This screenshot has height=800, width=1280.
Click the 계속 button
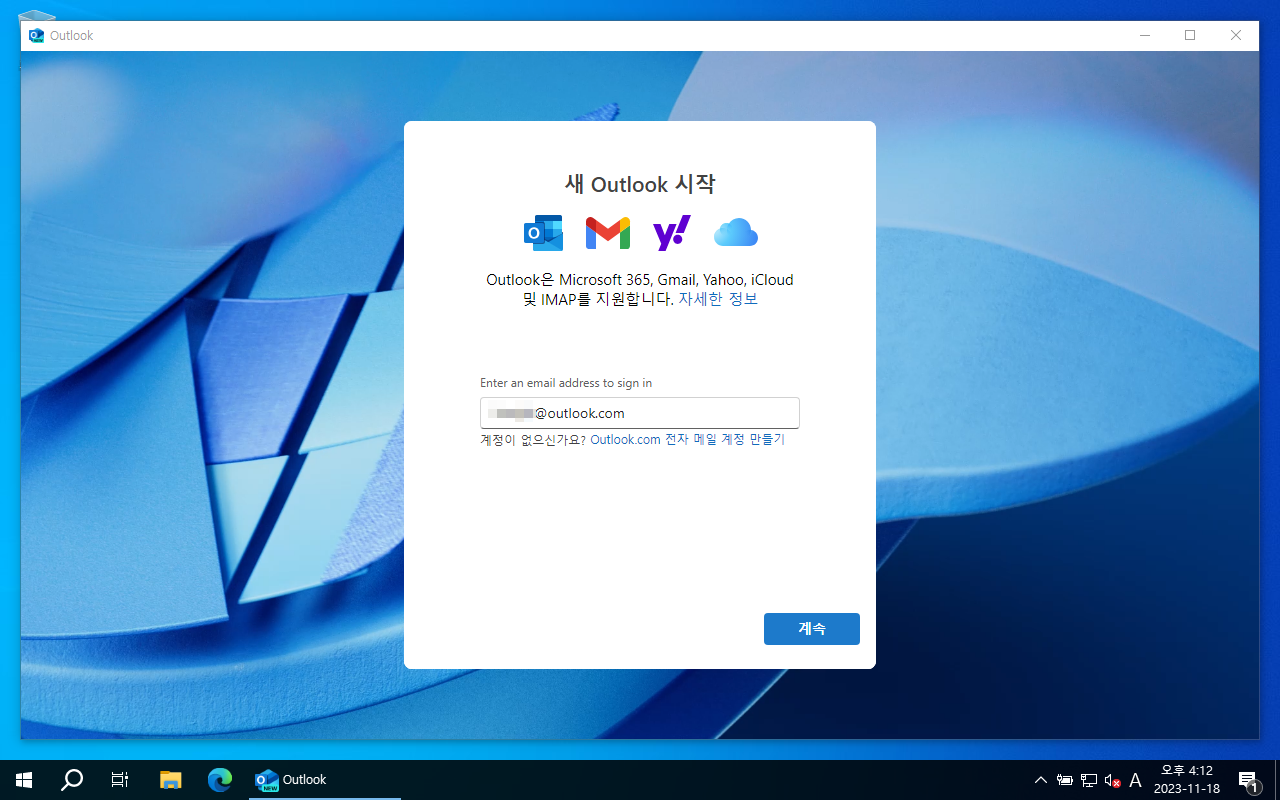[x=812, y=629]
